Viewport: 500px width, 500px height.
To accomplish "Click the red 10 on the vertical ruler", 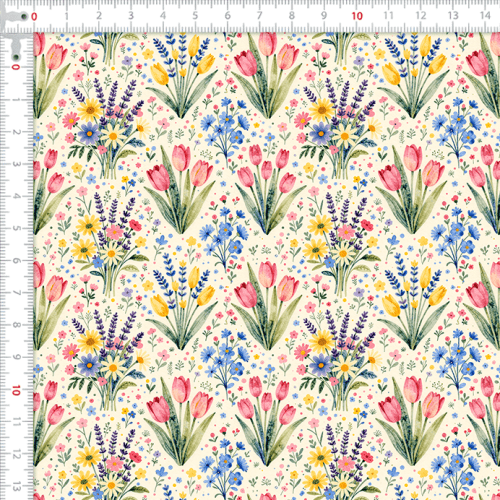I will (x=16, y=390).
